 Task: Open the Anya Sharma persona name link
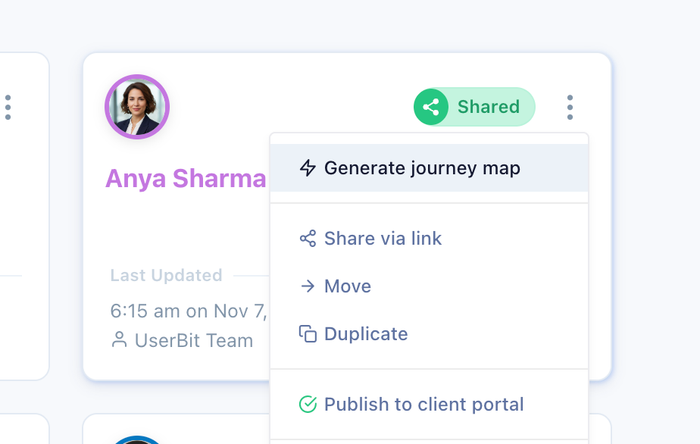(186, 179)
